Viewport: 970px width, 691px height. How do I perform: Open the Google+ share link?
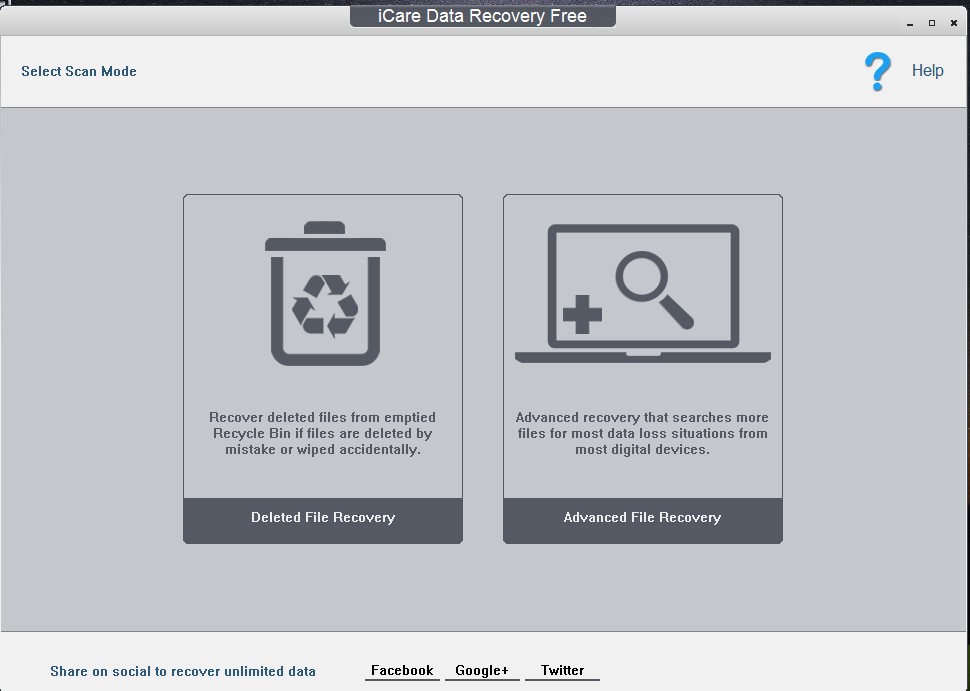pos(482,670)
